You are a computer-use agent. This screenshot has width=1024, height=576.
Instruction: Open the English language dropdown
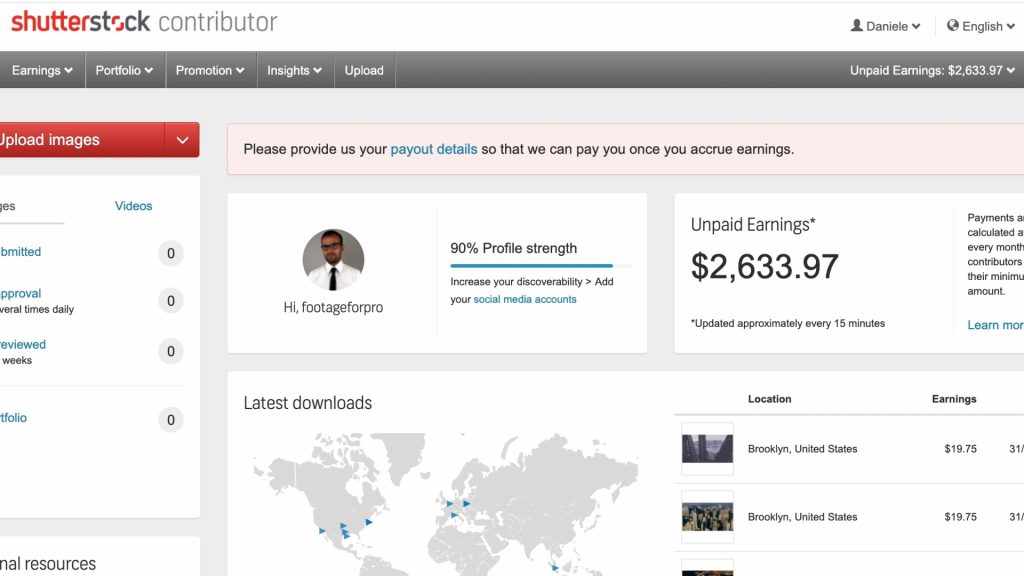tap(981, 26)
